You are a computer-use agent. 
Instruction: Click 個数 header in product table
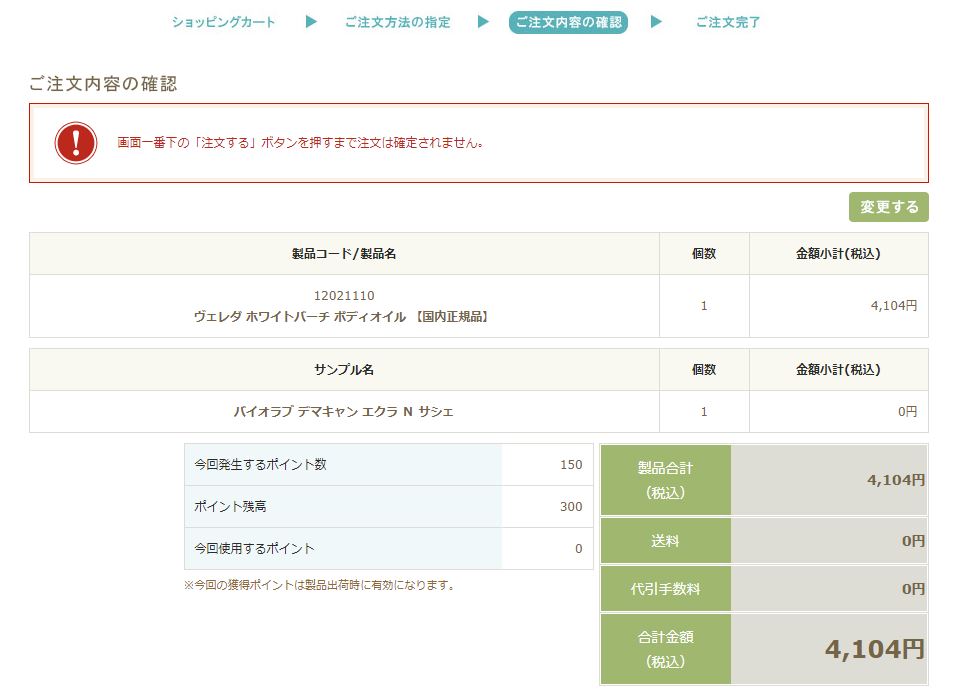704,253
